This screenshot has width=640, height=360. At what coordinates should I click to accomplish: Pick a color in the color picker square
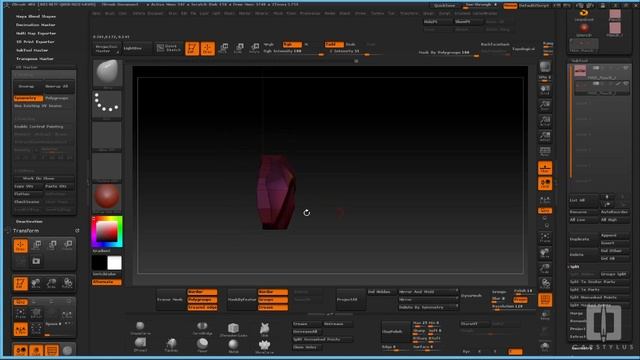tap(107, 232)
